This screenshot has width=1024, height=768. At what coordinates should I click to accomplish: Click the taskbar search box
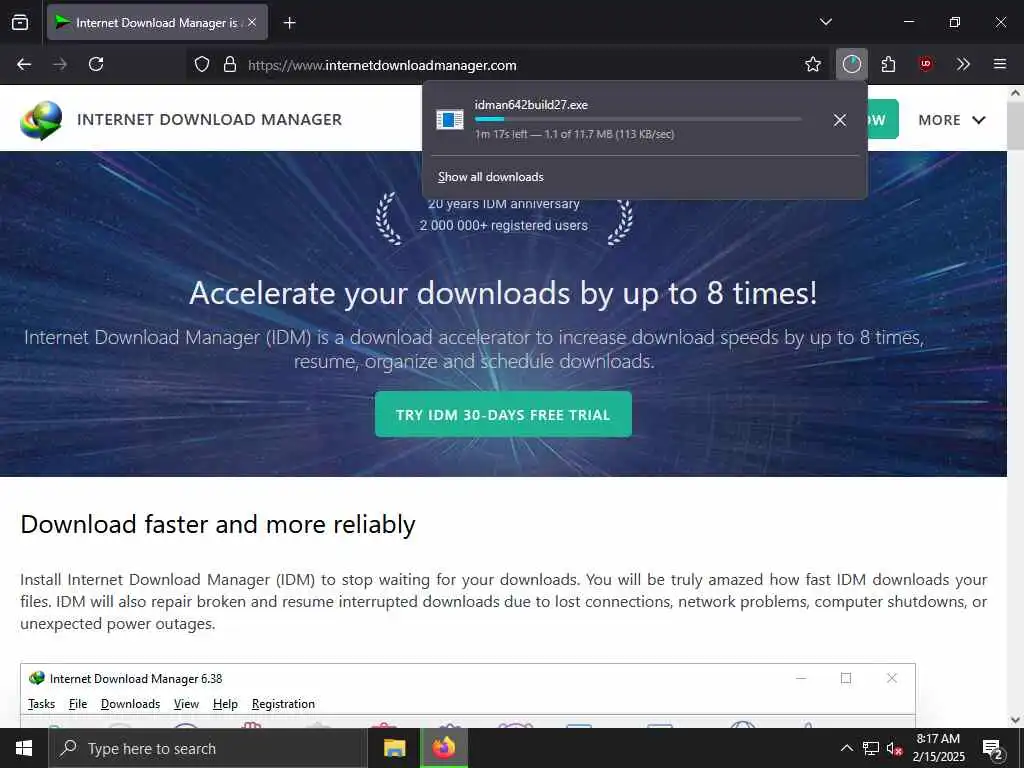click(x=208, y=748)
